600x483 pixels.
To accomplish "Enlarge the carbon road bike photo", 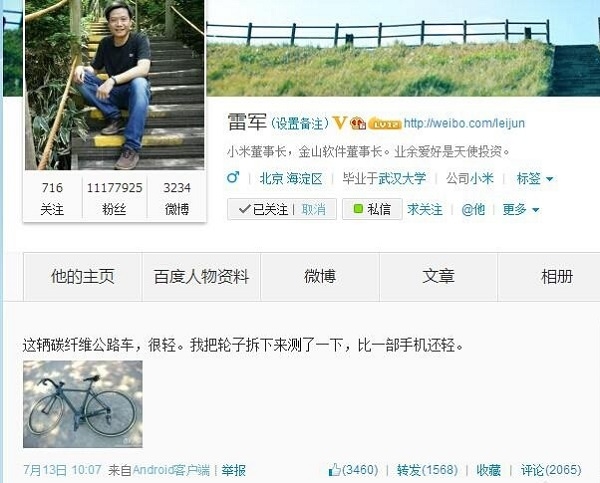I will (x=83, y=404).
